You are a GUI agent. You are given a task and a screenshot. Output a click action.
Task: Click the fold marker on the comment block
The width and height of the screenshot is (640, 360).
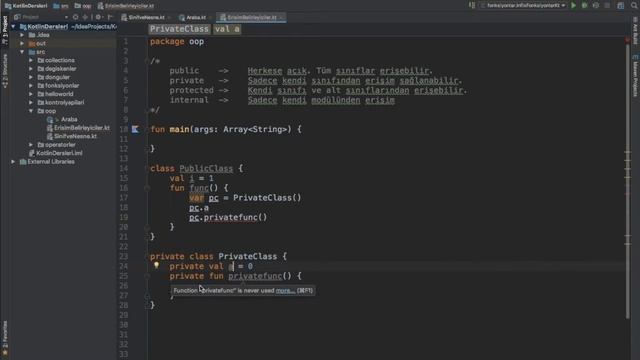coord(147,61)
